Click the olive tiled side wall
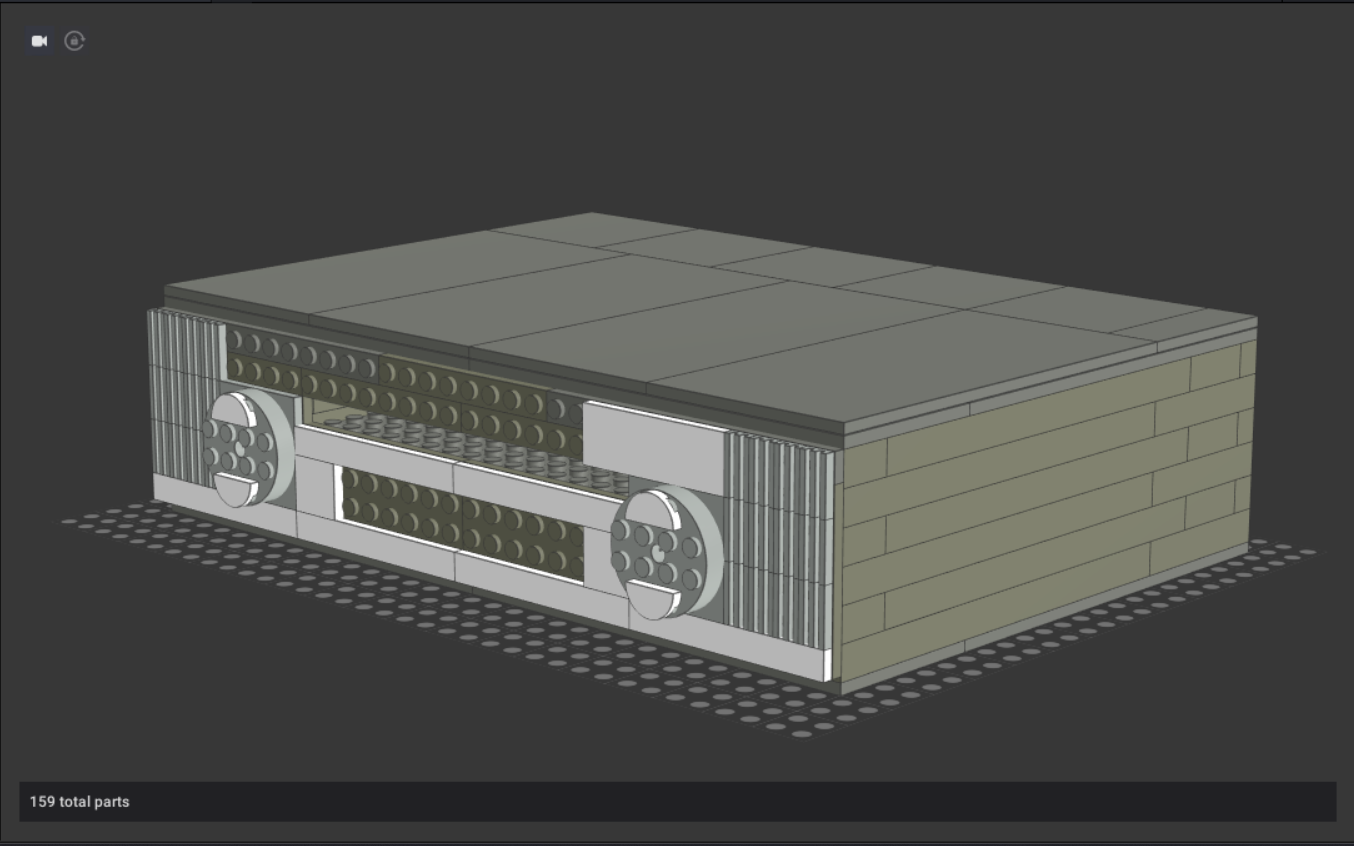The image size is (1354, 846). [x=1040, y=500]
